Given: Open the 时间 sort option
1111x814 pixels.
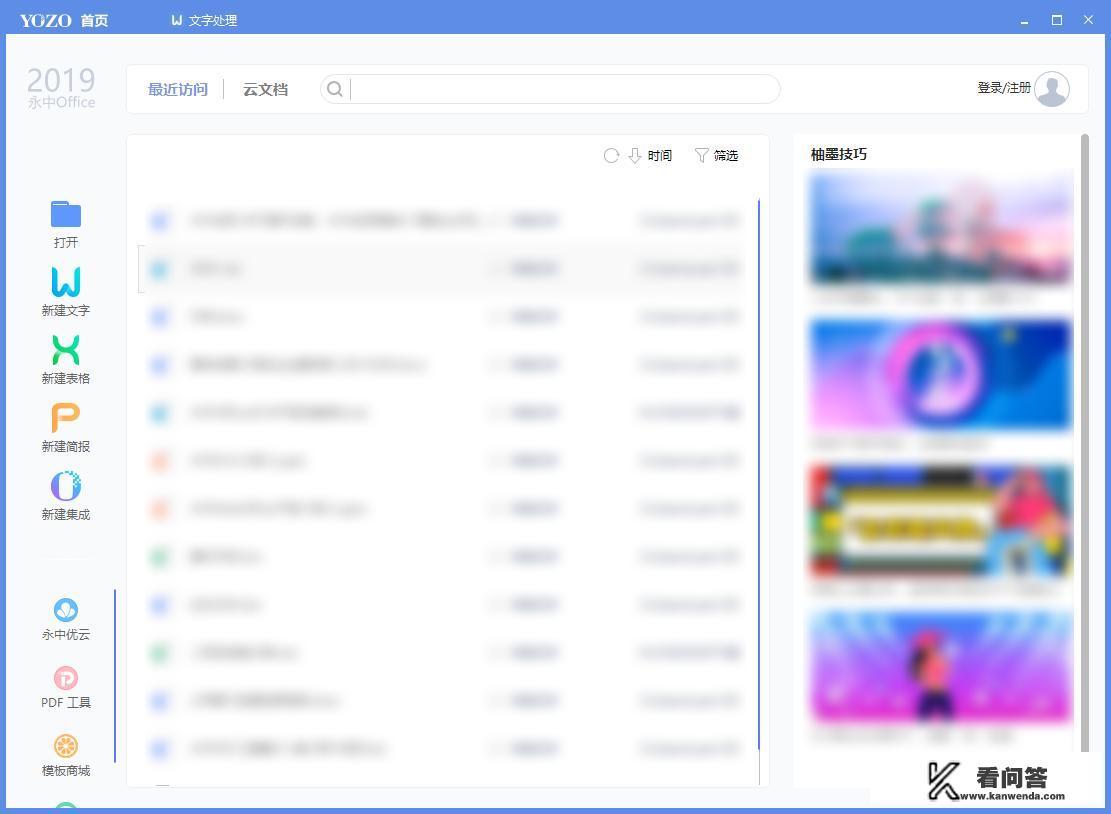Looking at the screenshot, I should [659, 156].
